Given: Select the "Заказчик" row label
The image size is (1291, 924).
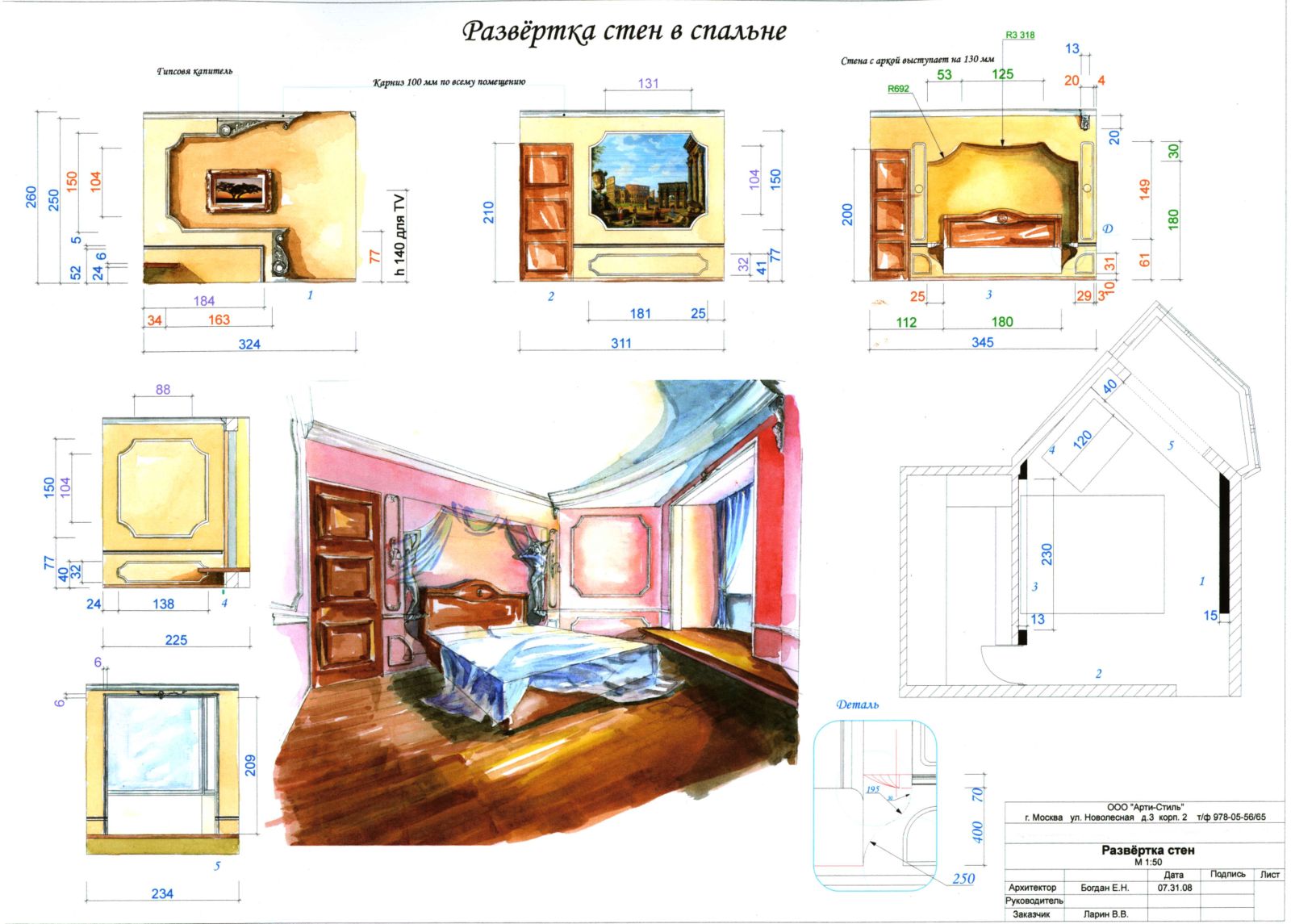Looking at the screenshot, I should pos(1031,914).
